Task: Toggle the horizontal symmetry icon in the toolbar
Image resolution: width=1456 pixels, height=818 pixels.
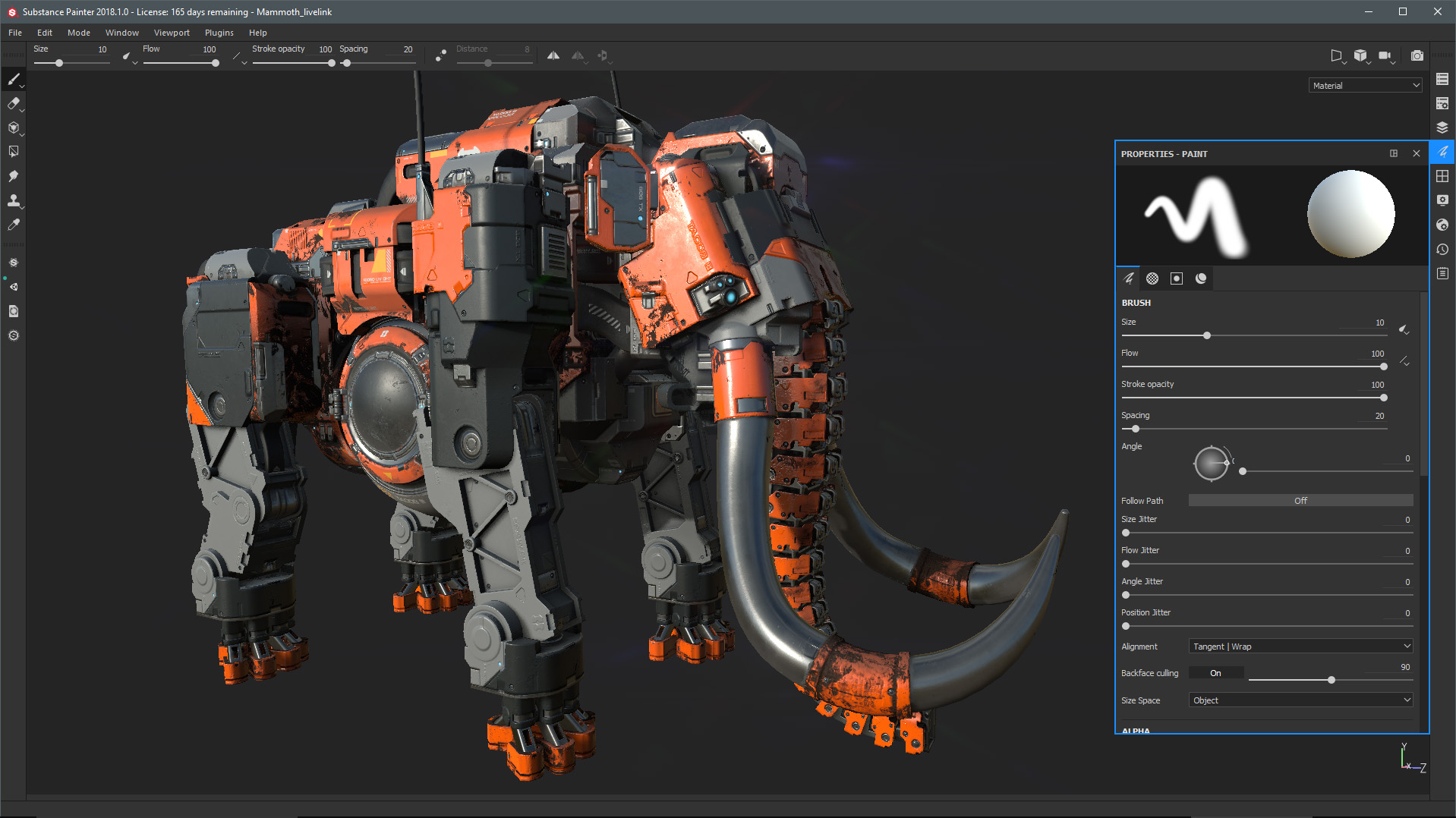Action: coord(553,55)
